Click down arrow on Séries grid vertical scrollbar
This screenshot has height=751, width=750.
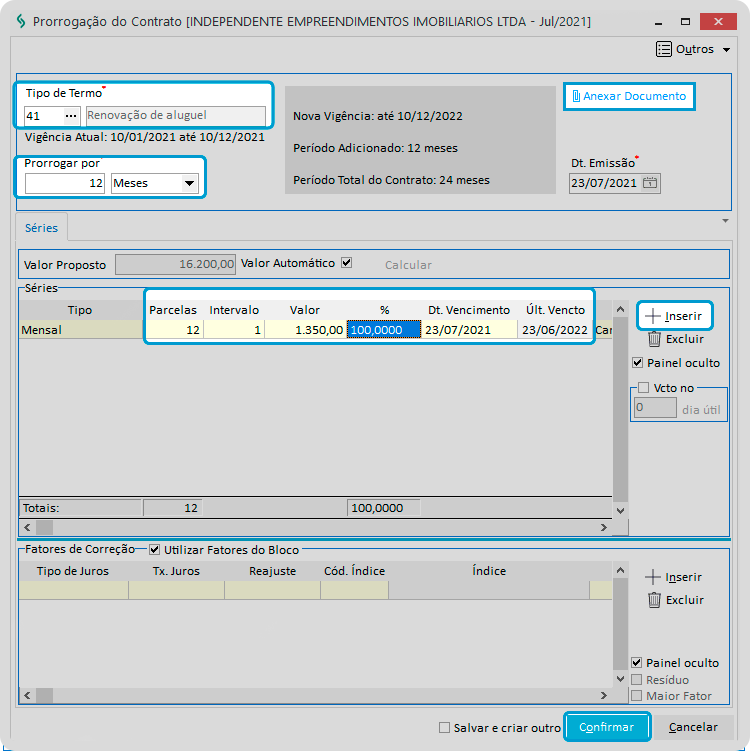(621, 511)
